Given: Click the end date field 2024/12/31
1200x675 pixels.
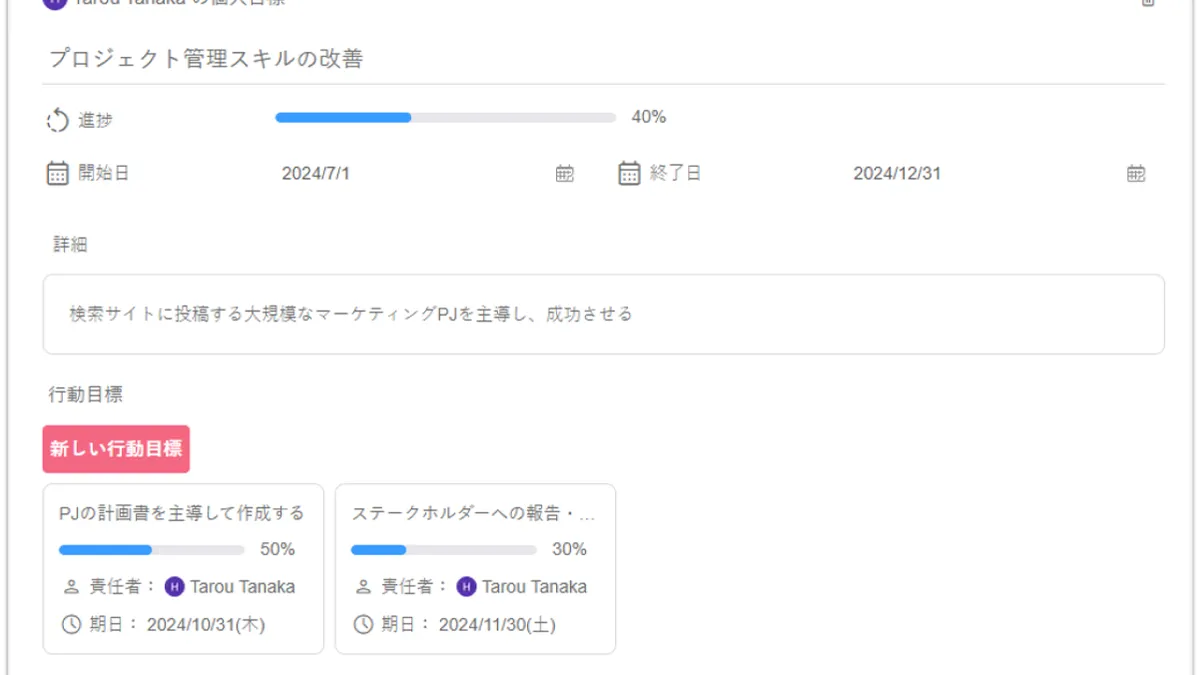Looking at the screenshot, I should pyautogui.click(x=998, y=174).
